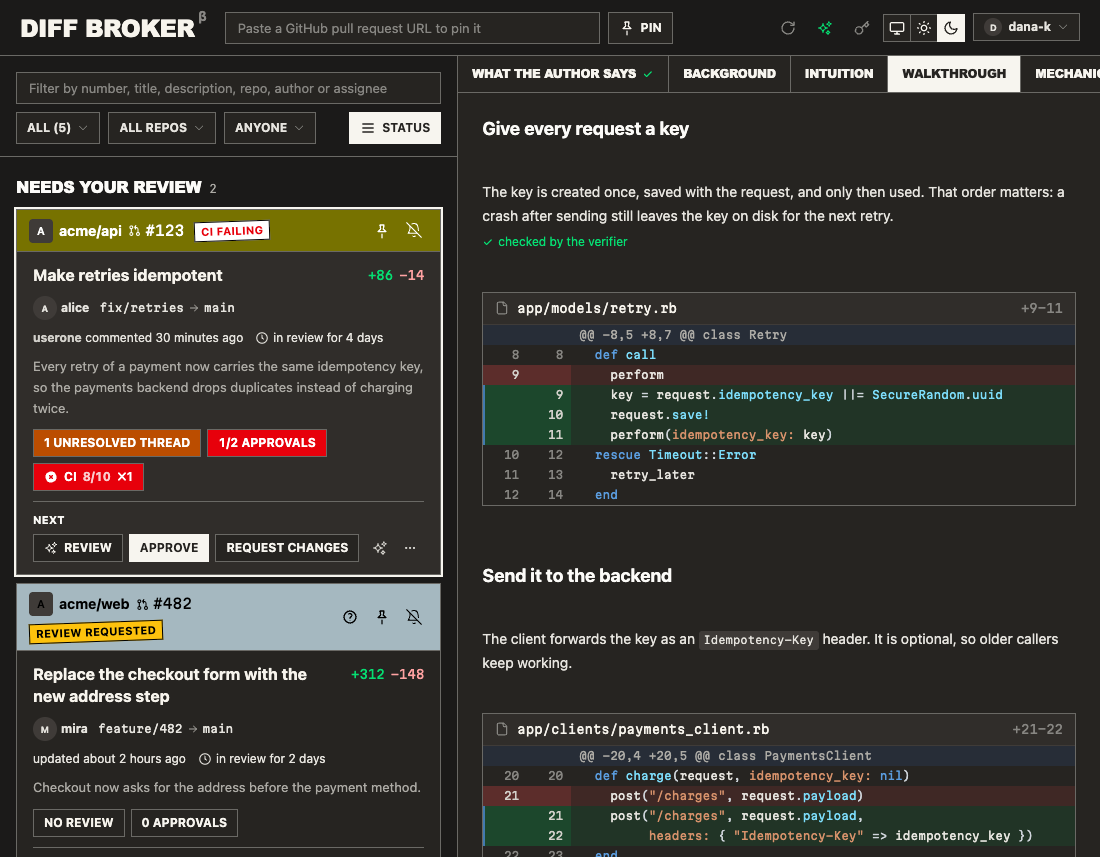Image resolution: width=1100 pixels, height=857 pixels.
Task: Open the WHAT THE AUTHOR SAYS tab
Action: tap(563, 74)
